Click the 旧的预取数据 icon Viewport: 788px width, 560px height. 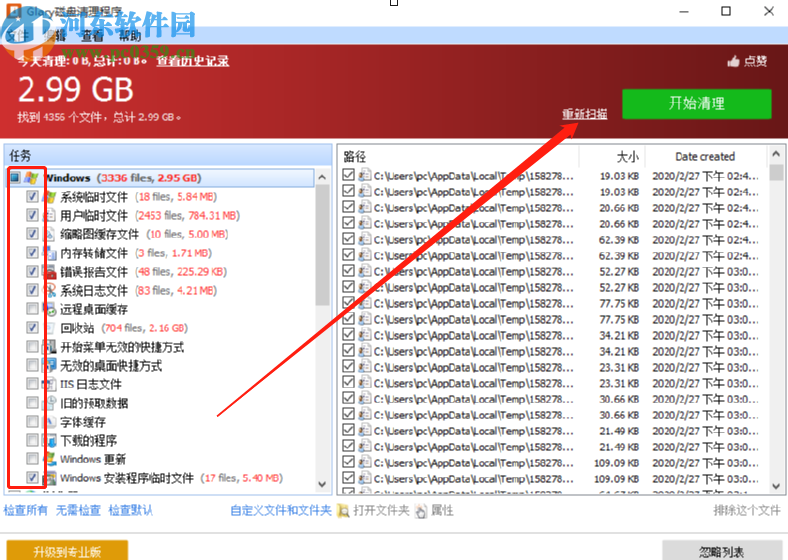click(x=49, y=403)
